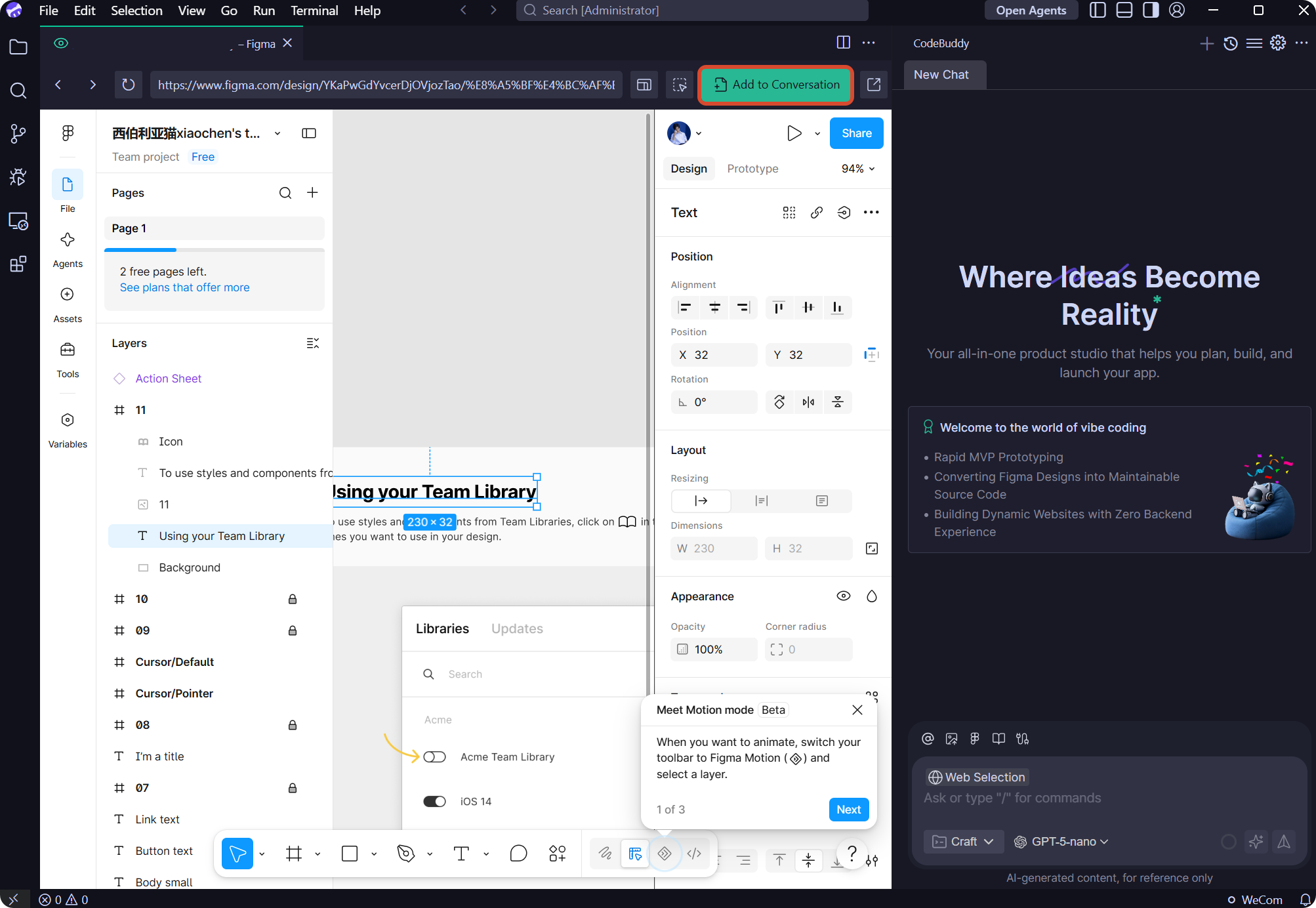Select the Comment tool bubble icon
This screenshot has height=908, width=1316.
[518, 854]
